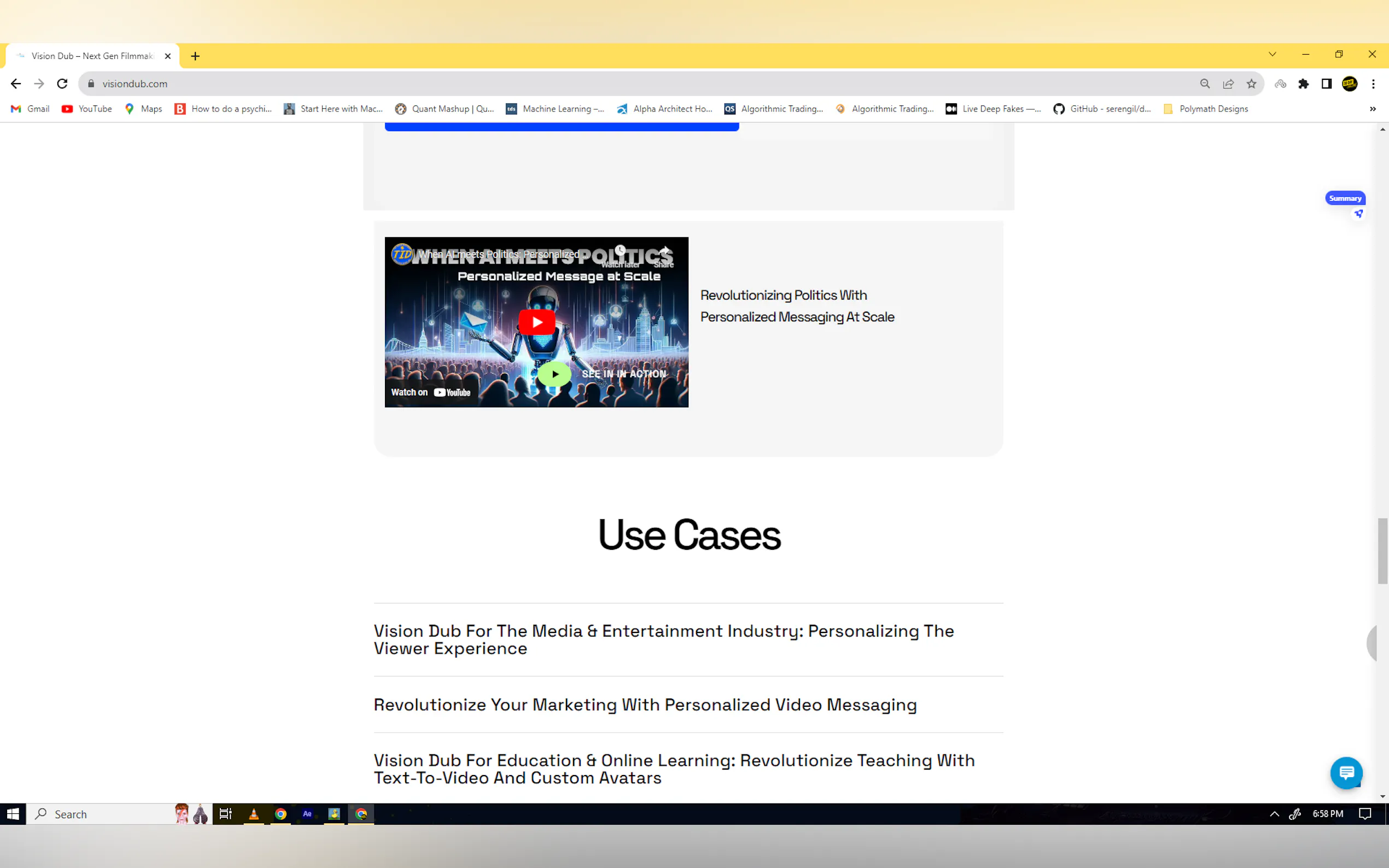This screenshot has width=1389, height=868.
Task: Expand Revolutionize Your Marketing use case
Action: 645,705
